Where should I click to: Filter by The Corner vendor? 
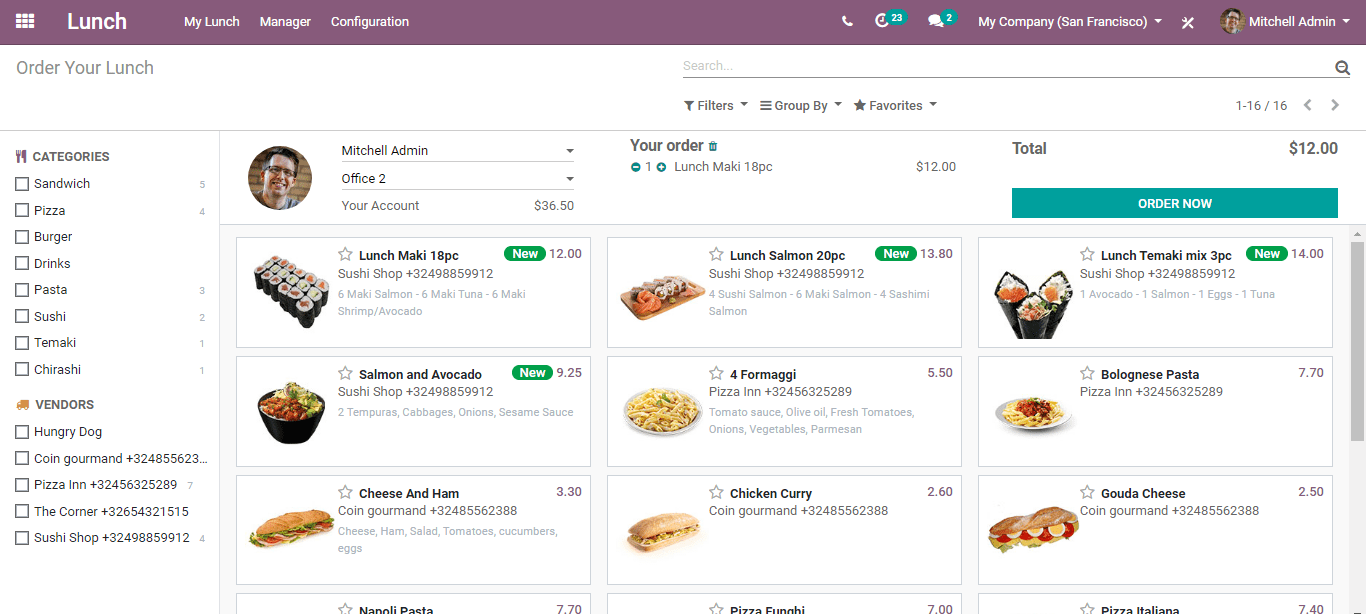[x=22, y=512]
